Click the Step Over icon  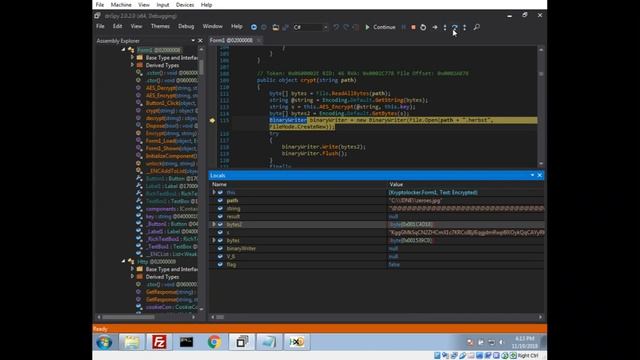pos(455,27)
